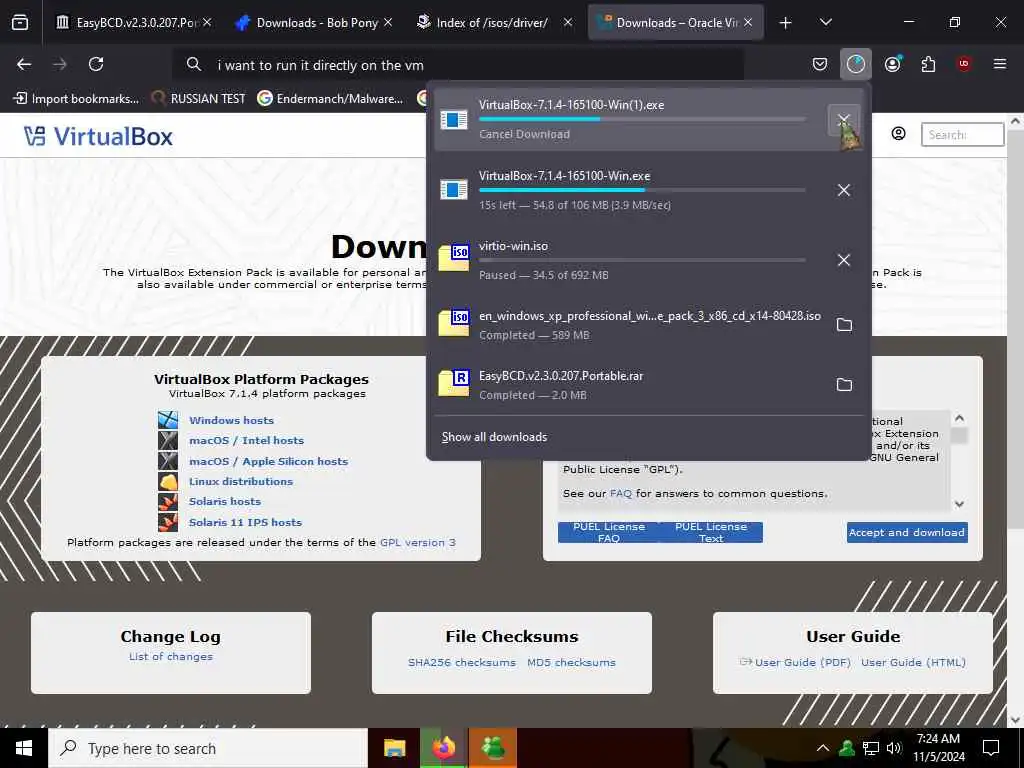Click the Windows Start button

tap(24, 748)
